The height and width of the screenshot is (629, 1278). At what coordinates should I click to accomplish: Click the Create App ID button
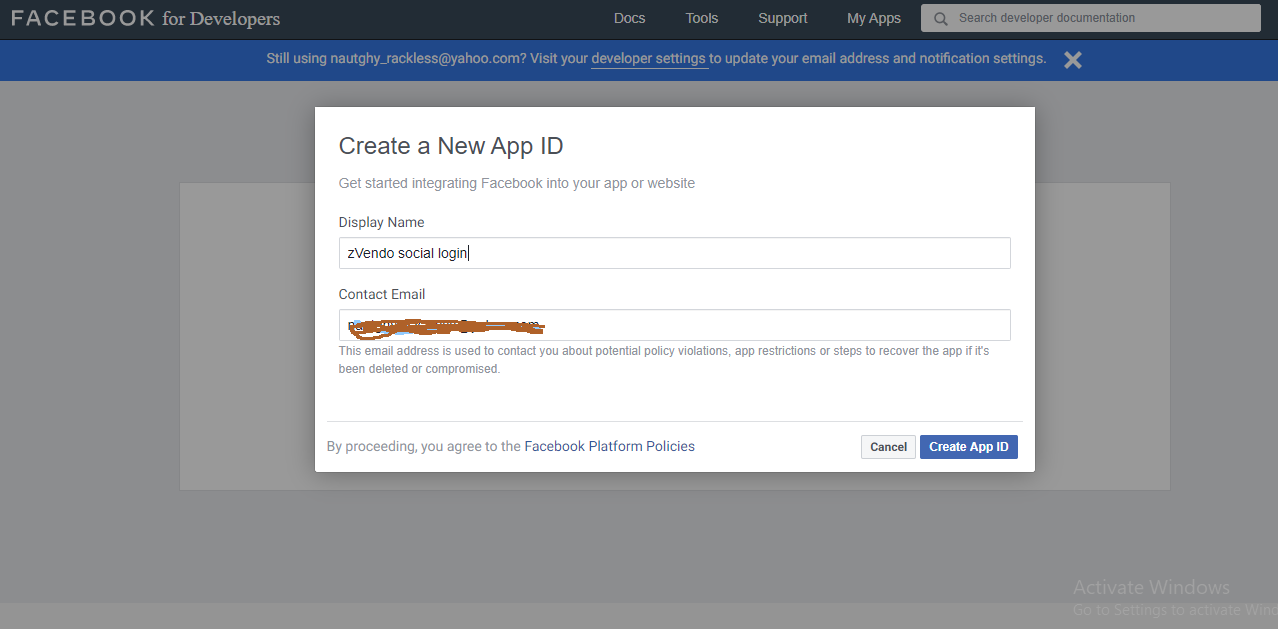pos(969,447)
